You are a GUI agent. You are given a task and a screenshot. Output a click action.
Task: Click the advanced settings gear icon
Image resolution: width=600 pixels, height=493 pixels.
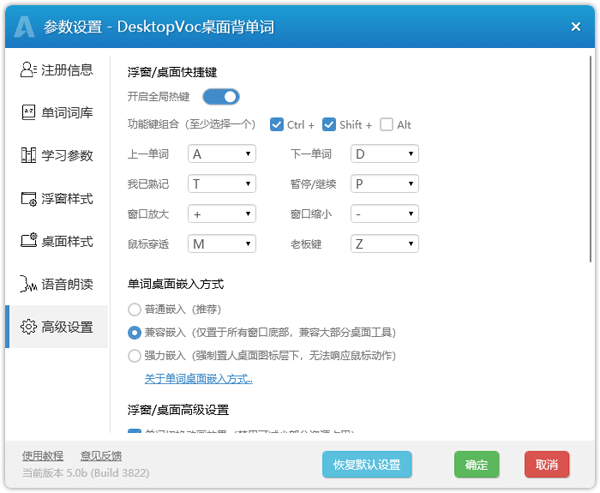[x=29, y=327]
